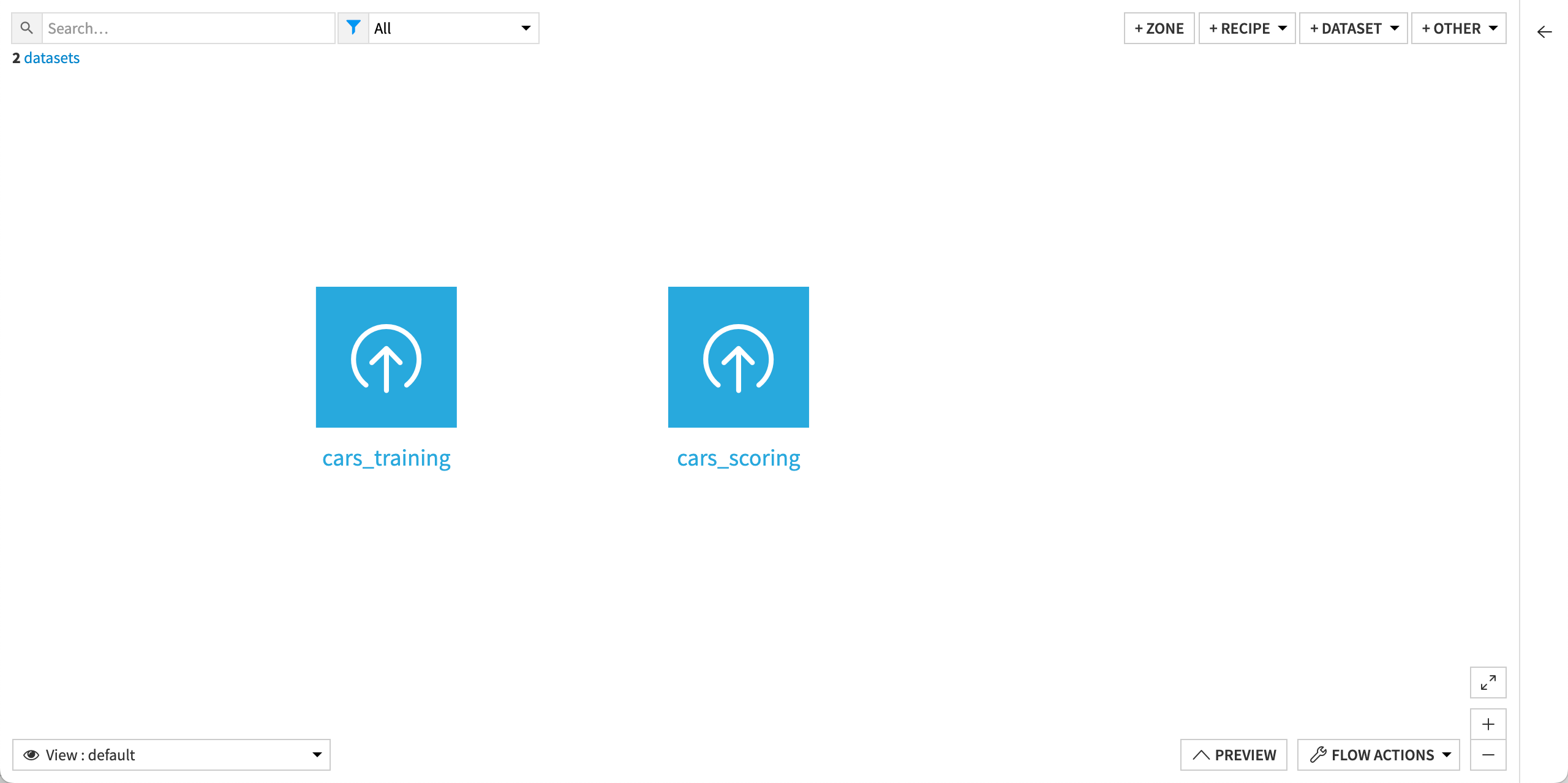Click the fullscreen expand icon
This screenshot has width=1568, height=783.
click(x=1488, y=682)
